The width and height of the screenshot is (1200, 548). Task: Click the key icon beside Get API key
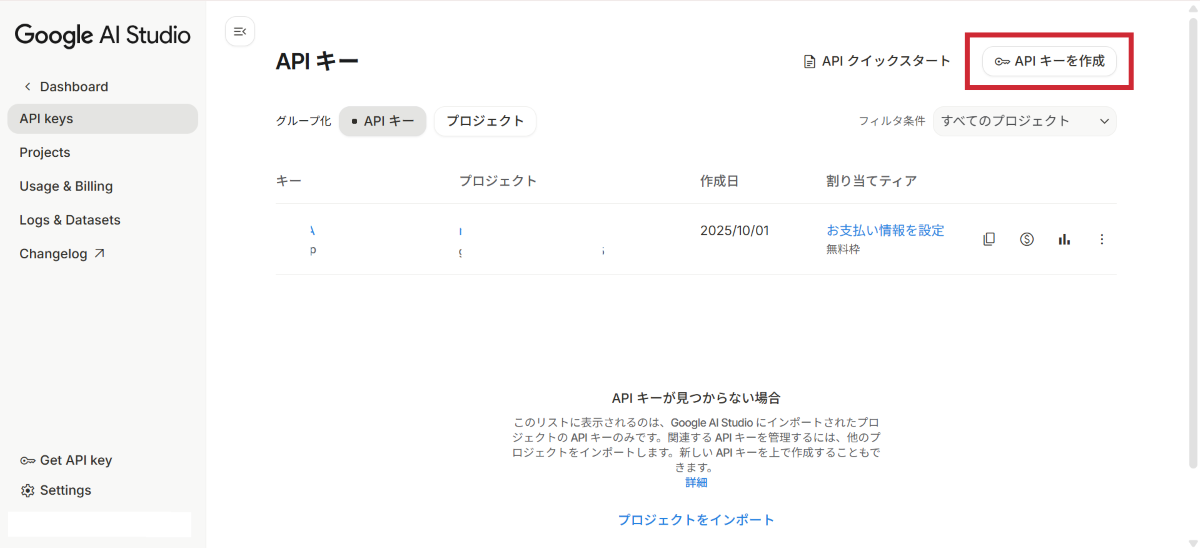(28, 461)
